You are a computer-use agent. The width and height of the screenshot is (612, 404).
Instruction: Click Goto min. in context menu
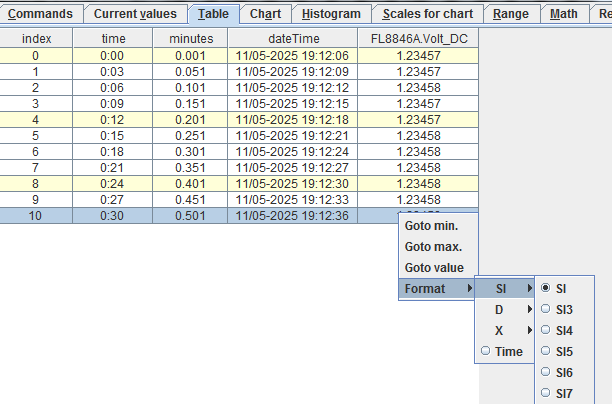click(431, 226)
